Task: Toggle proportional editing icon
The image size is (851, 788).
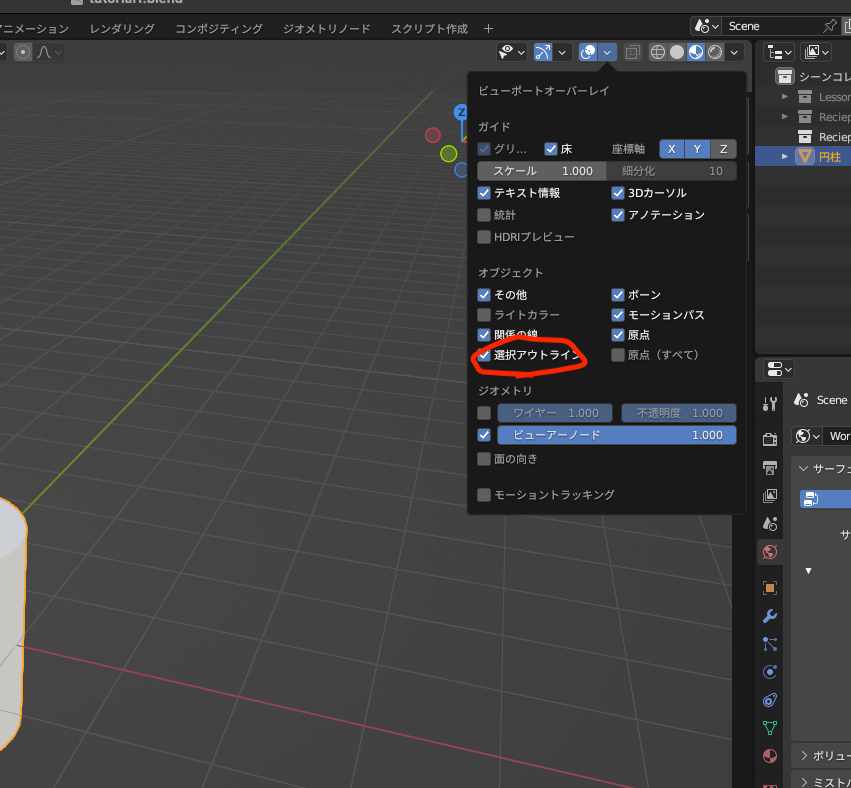Action: [x=23, y=52]
